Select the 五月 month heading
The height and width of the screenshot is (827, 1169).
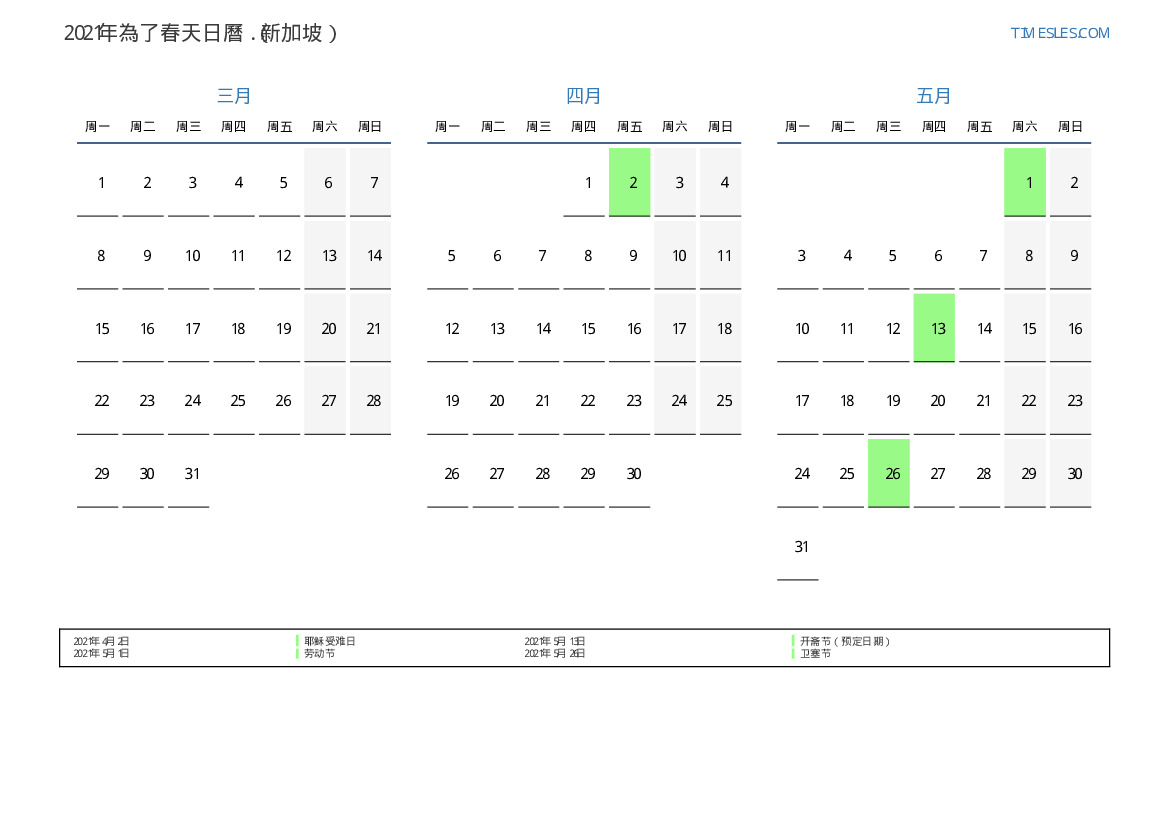(x=934, y=96)
